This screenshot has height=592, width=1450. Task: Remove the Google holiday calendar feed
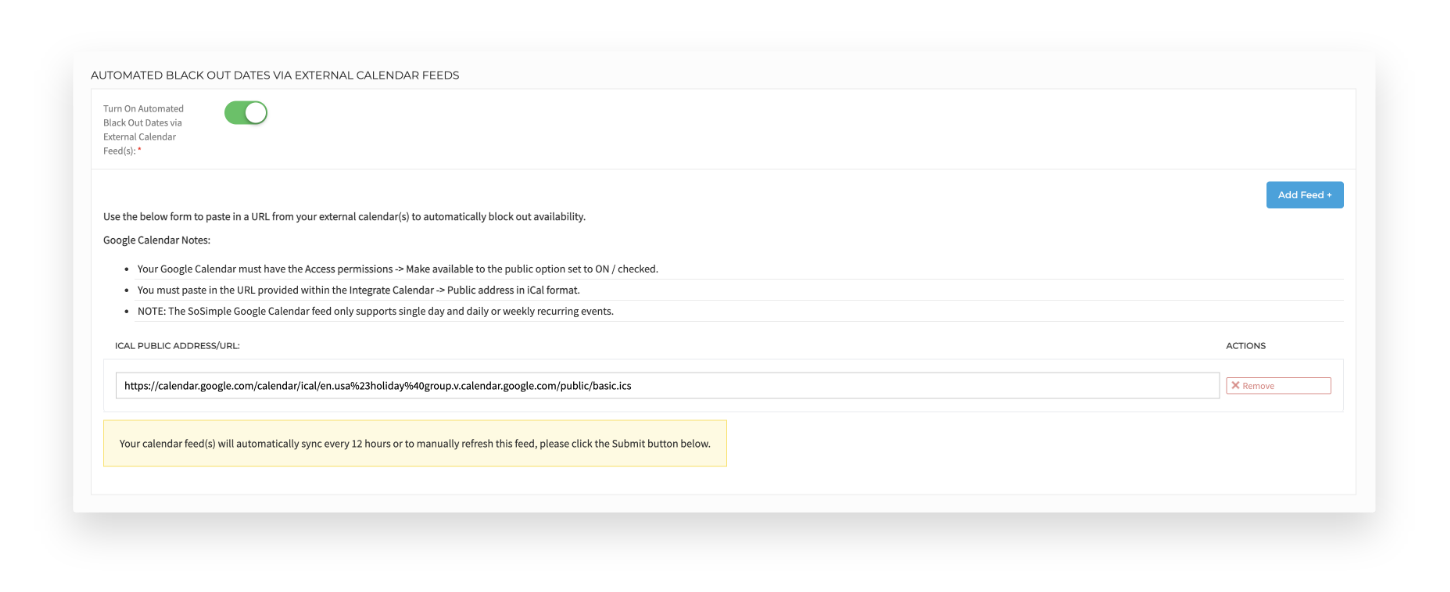(x=1277, y=384)
